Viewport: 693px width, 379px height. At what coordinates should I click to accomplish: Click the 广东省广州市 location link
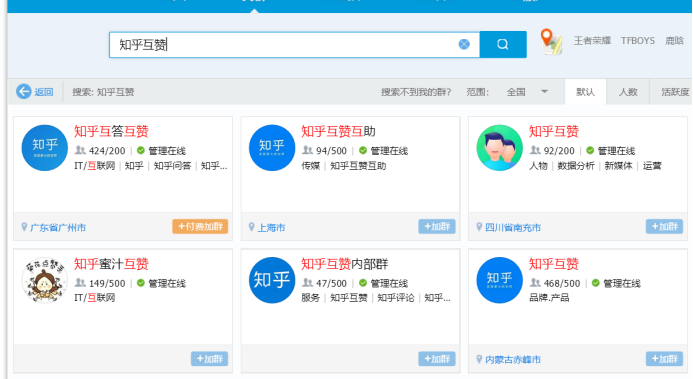tap(58, 227)
